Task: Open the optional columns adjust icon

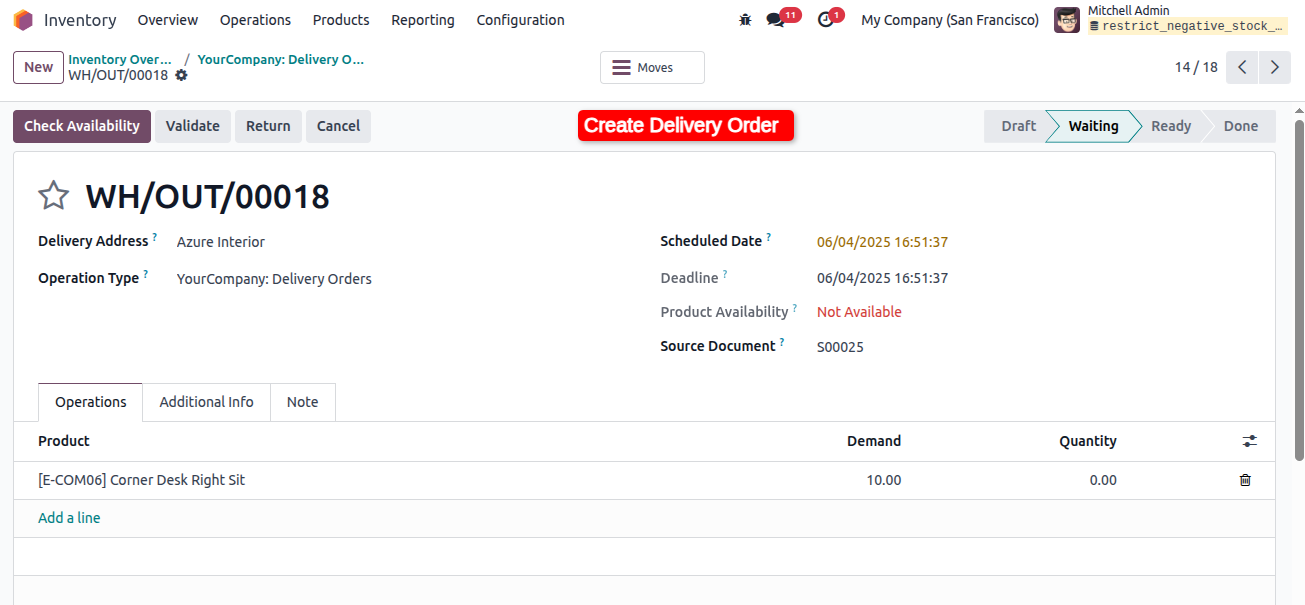Action: [1250, 441]
